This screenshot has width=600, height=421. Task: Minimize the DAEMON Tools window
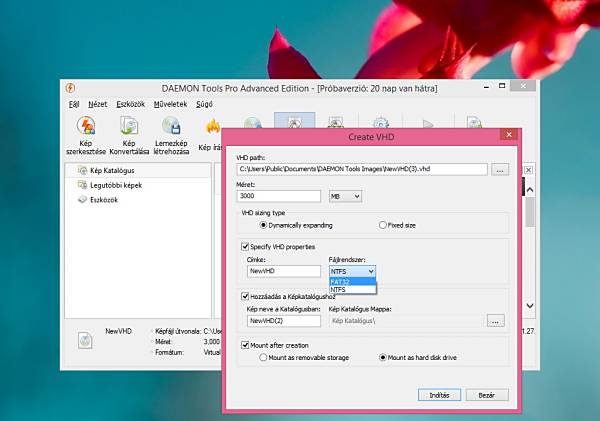tap(486, 86)
